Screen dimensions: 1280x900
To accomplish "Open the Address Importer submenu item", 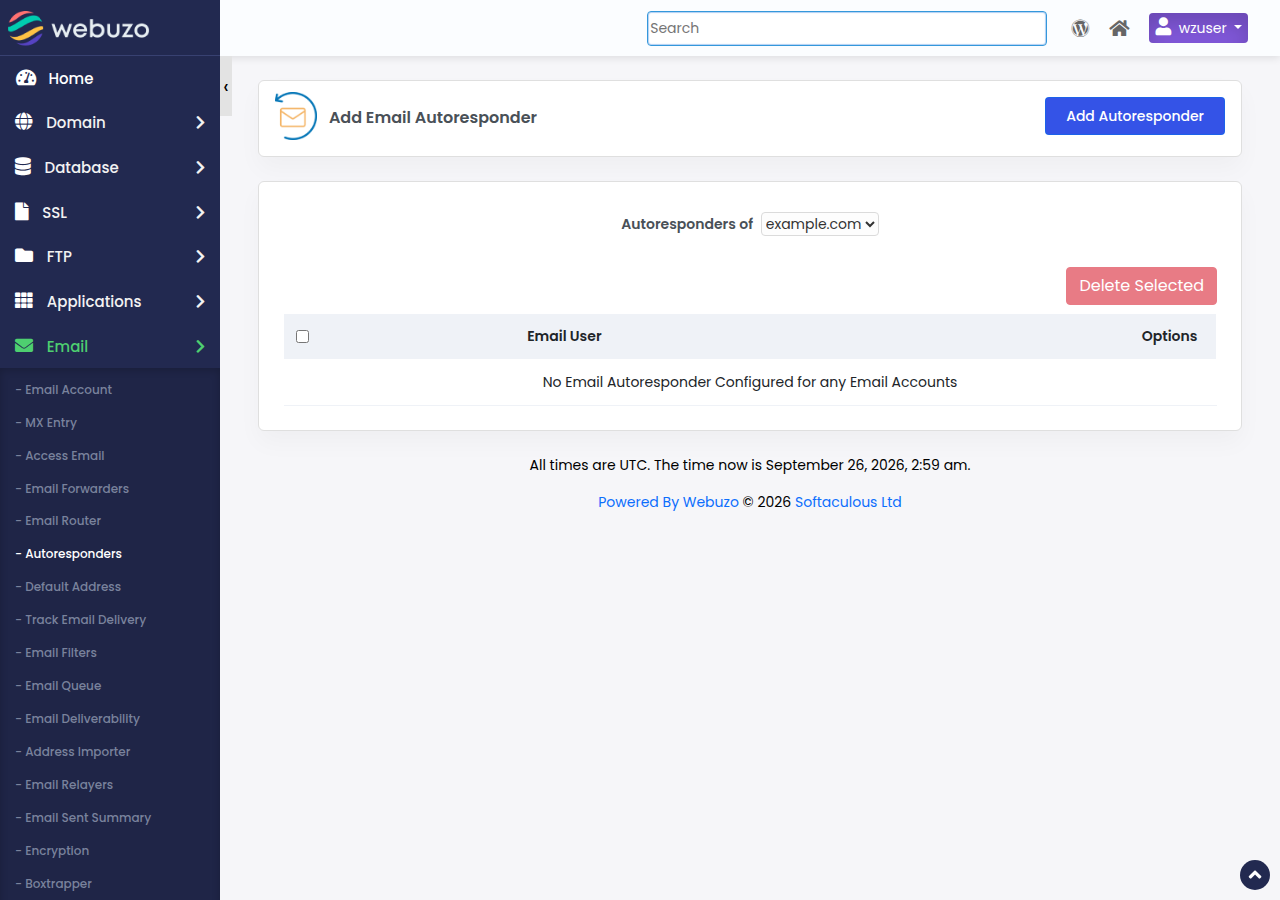I will click(73, 752).
